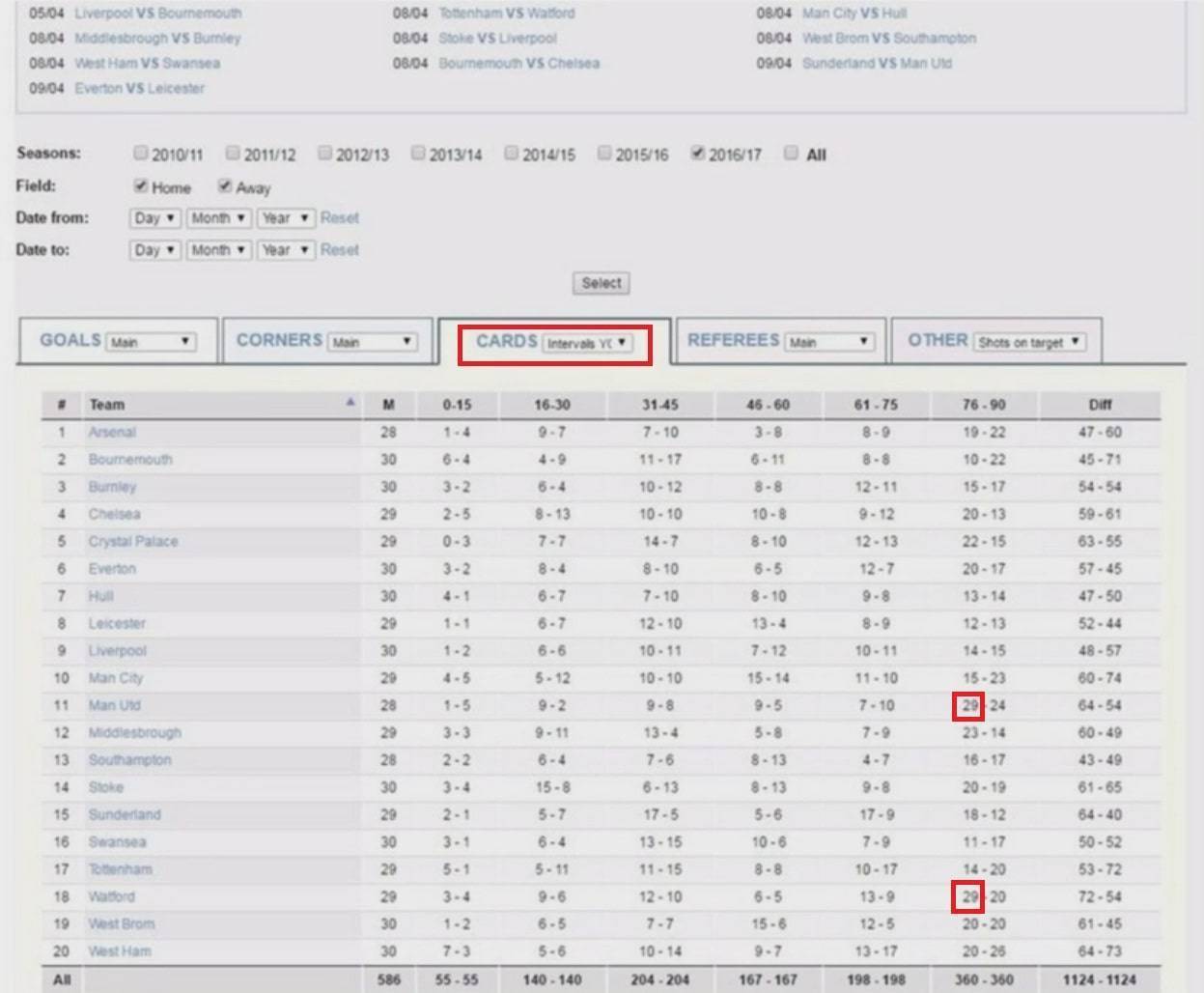Check the 2010/11 season checkbox

(141, 153)
